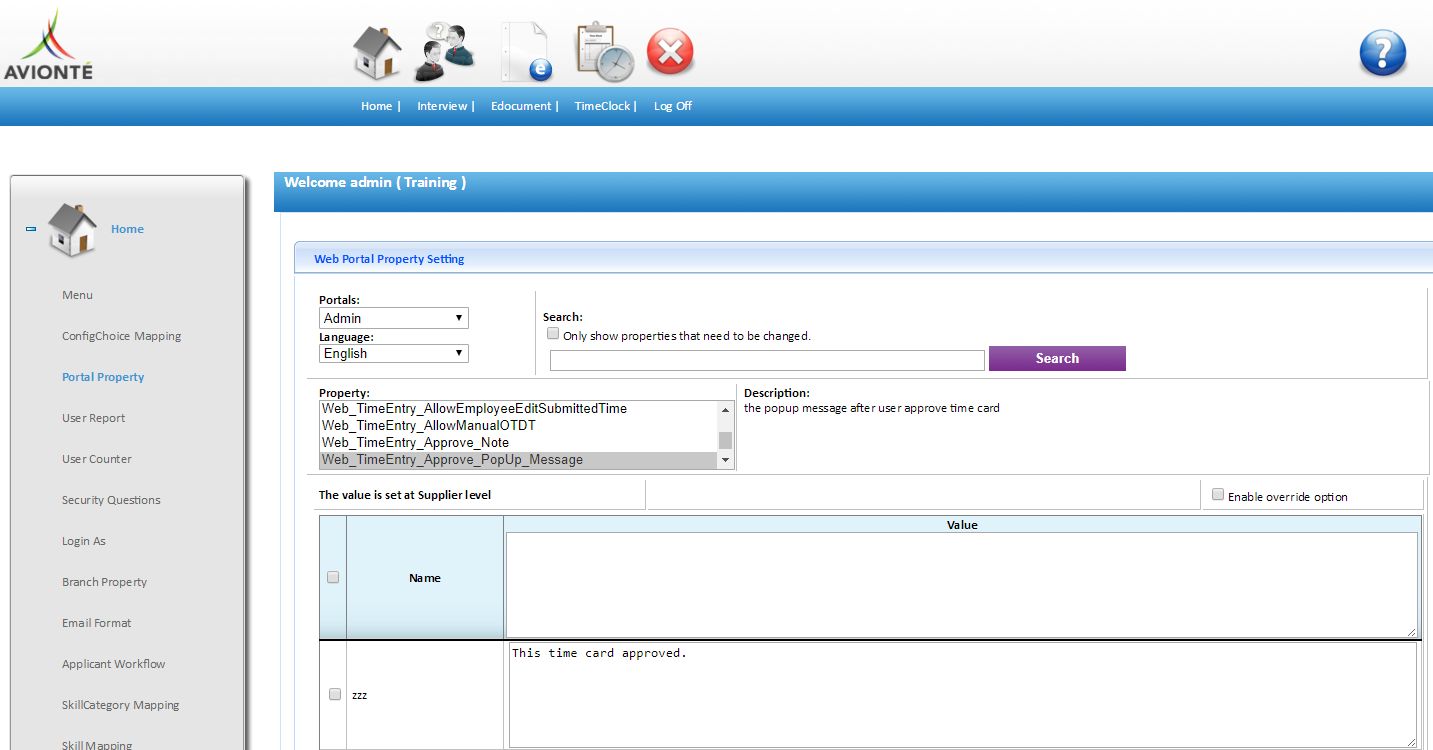Click the purple Search button
1433x750 pixels.
point(1057,358)
